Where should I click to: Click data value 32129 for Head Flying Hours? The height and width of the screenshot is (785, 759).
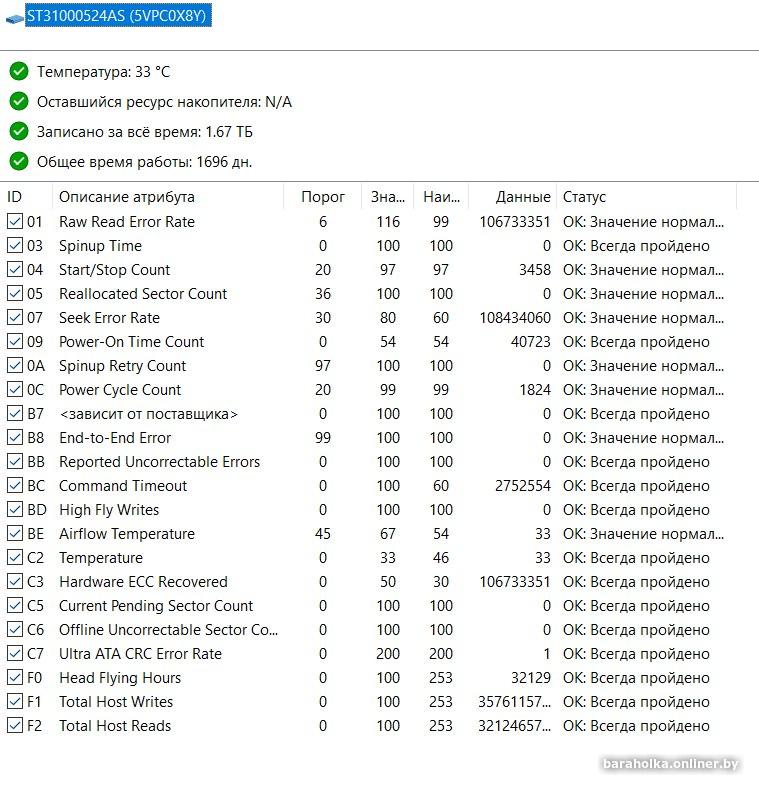point(530,678)
